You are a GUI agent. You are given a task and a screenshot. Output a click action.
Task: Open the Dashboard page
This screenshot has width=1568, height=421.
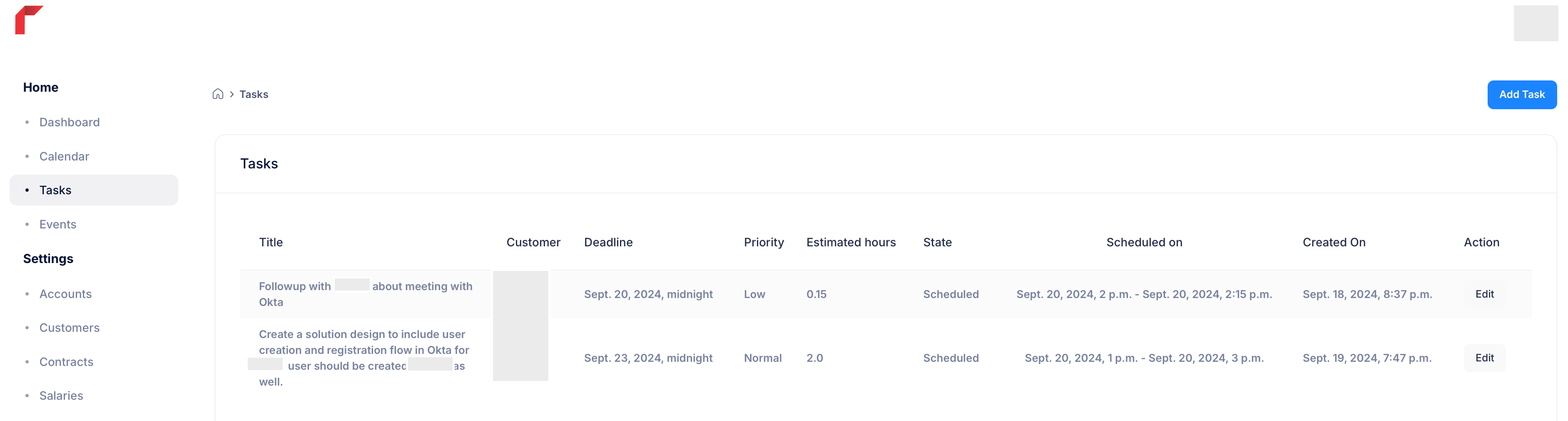pos(70,123)
